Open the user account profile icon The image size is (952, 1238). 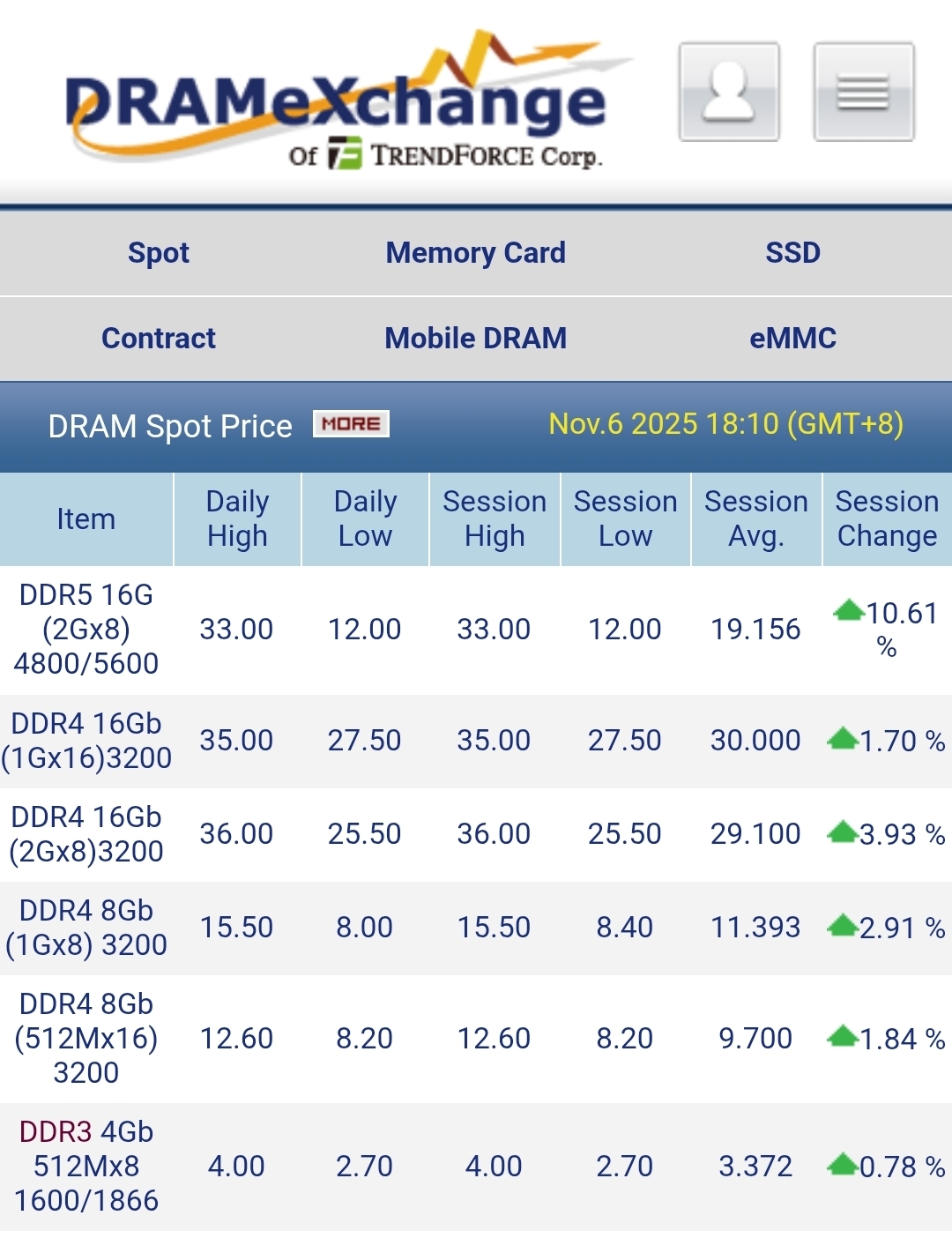(x=729, y=92)
